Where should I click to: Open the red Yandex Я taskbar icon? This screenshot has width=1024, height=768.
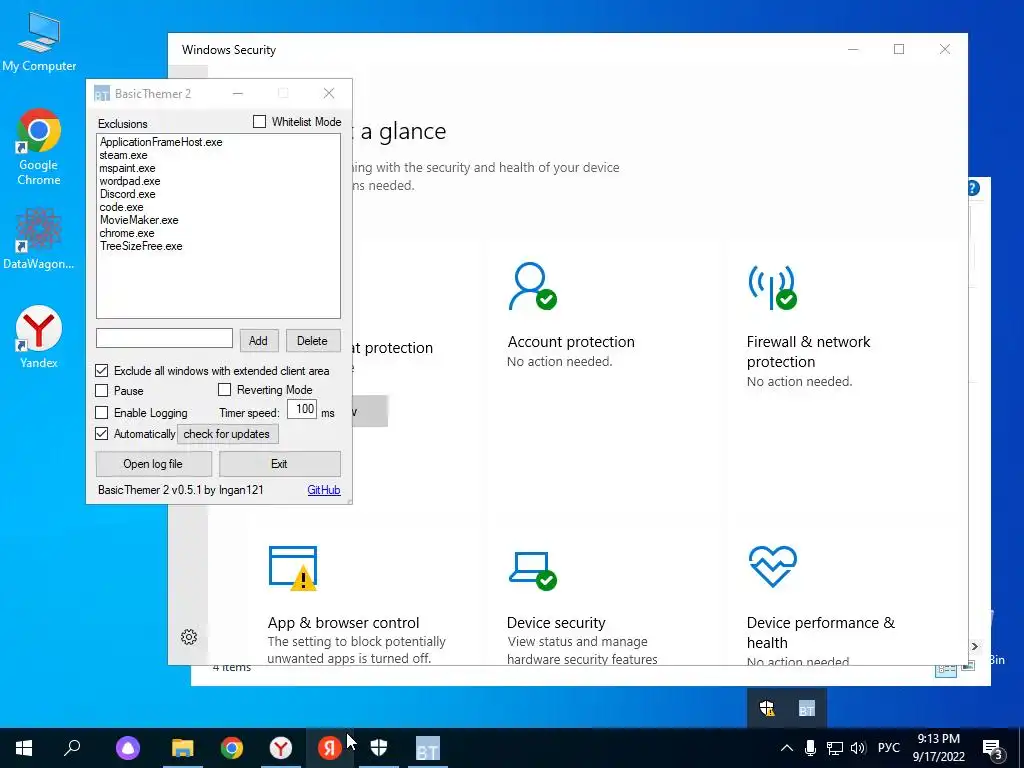coord(330,748)
